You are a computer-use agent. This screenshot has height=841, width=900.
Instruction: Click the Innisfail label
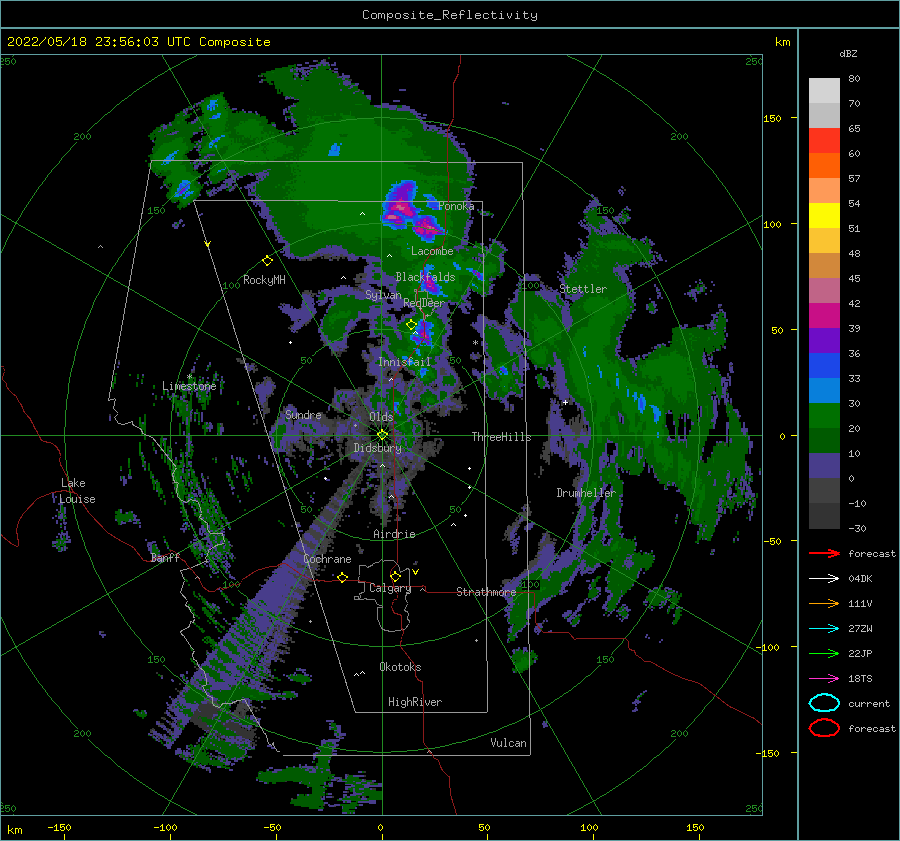point(404,362)
